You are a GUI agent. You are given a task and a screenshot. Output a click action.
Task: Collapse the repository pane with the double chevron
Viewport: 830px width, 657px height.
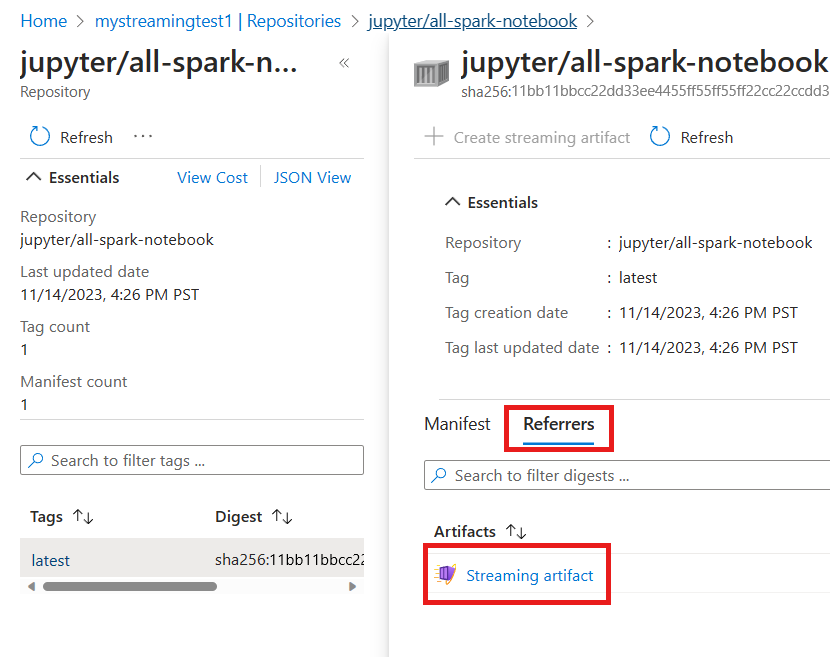(x=344, y=62)
